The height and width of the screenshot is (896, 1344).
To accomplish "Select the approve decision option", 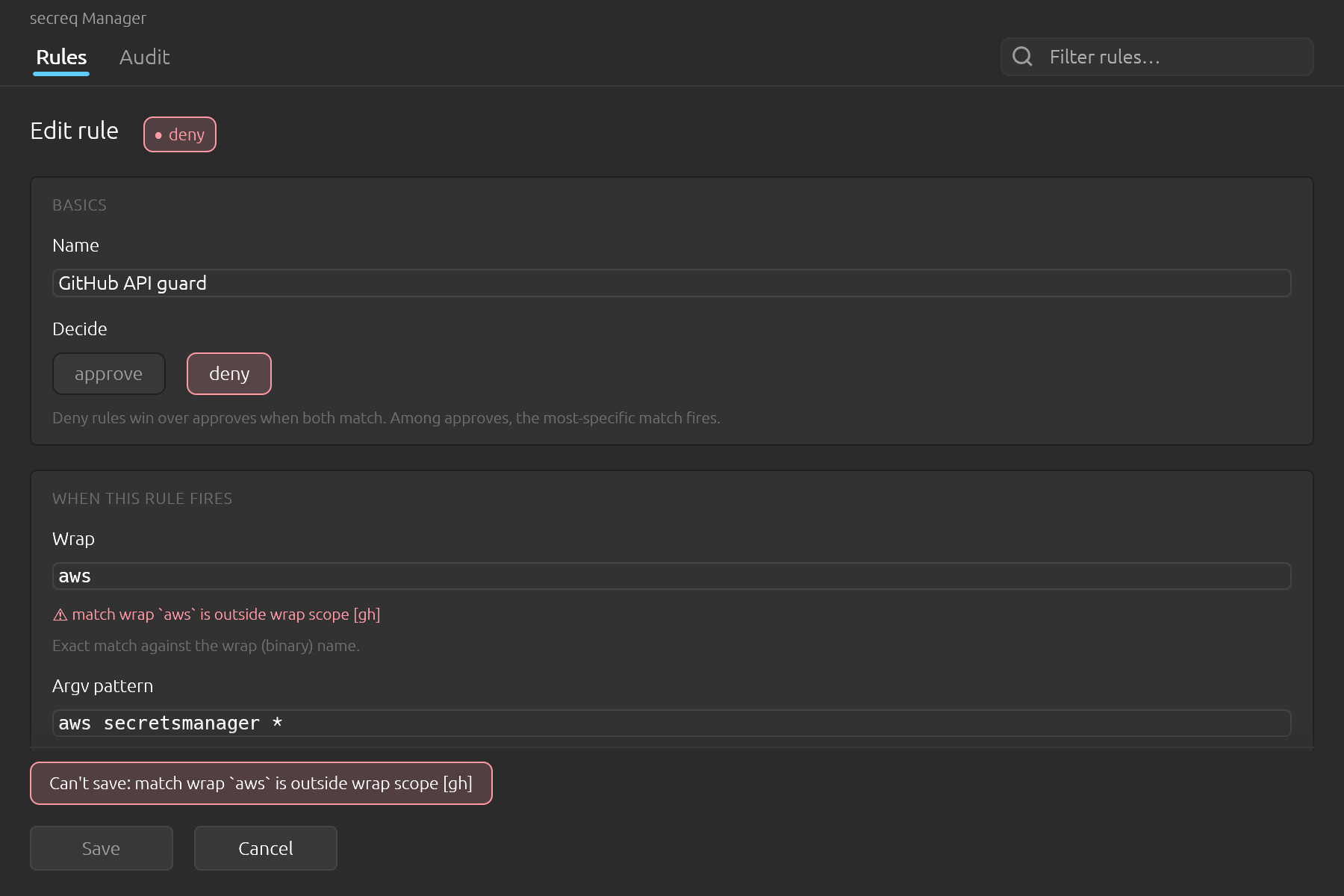I will [x=109, y=373].
